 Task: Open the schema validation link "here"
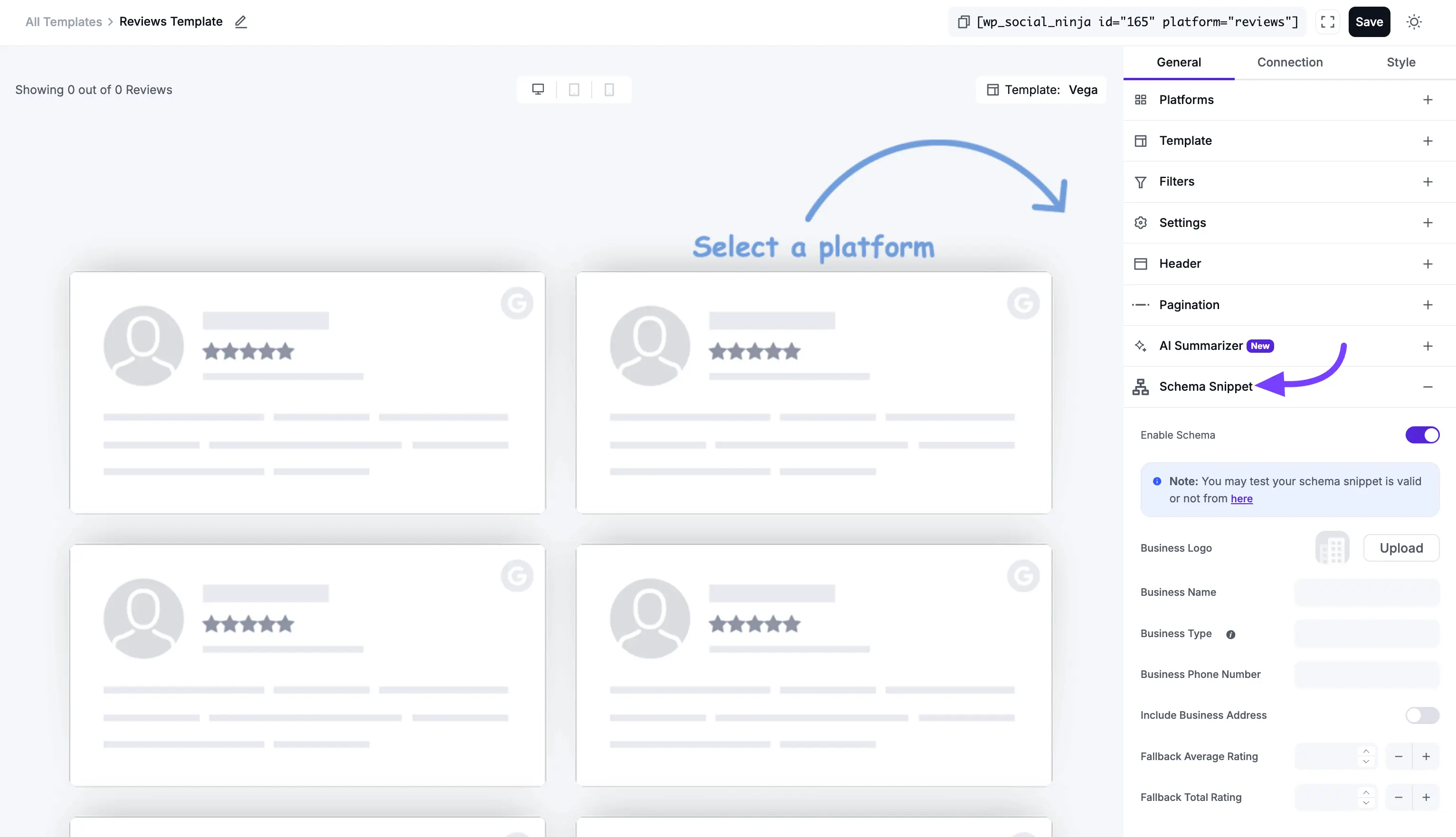(x=1241, y=498)
